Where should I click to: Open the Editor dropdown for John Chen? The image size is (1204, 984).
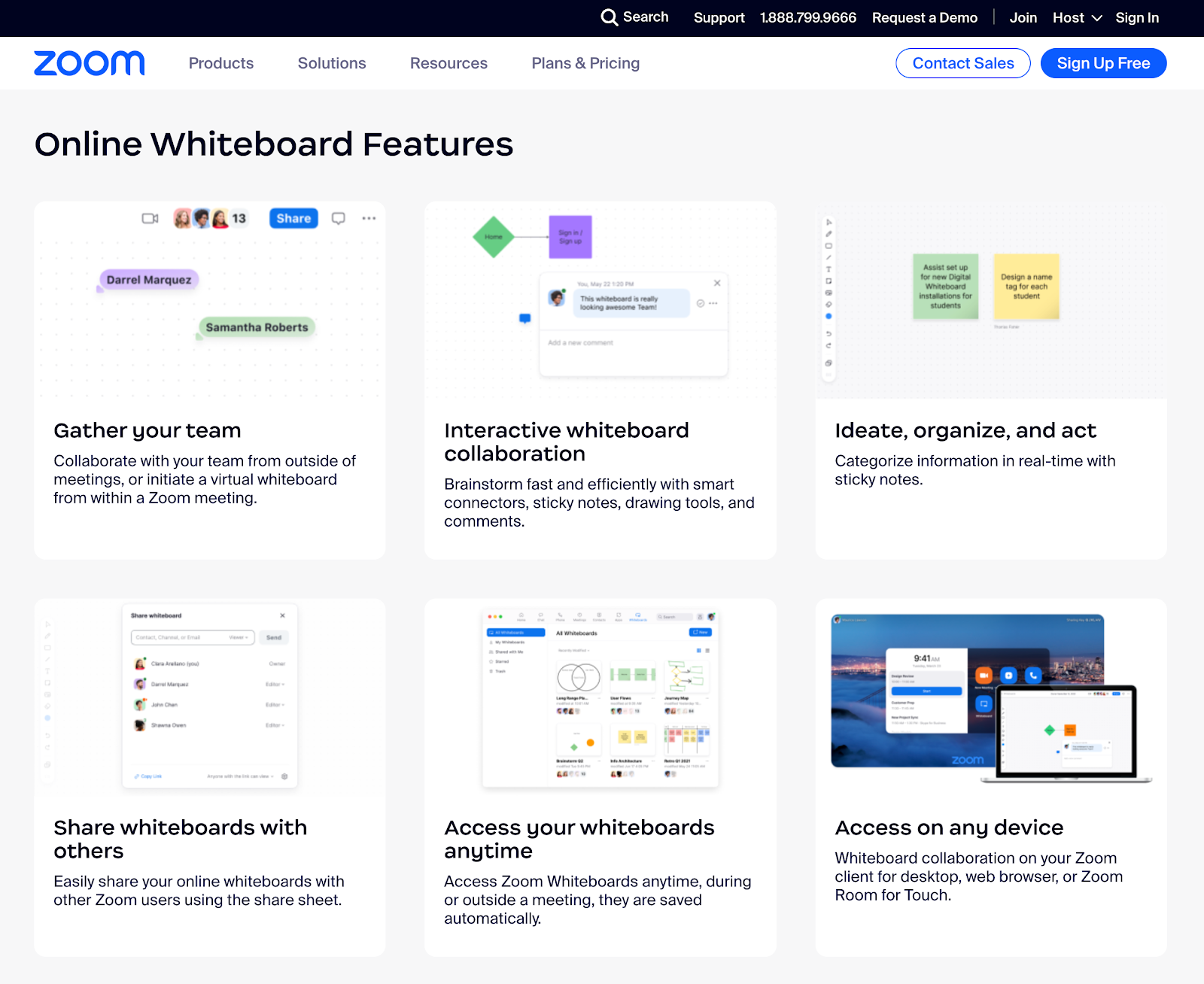[275, 705]
